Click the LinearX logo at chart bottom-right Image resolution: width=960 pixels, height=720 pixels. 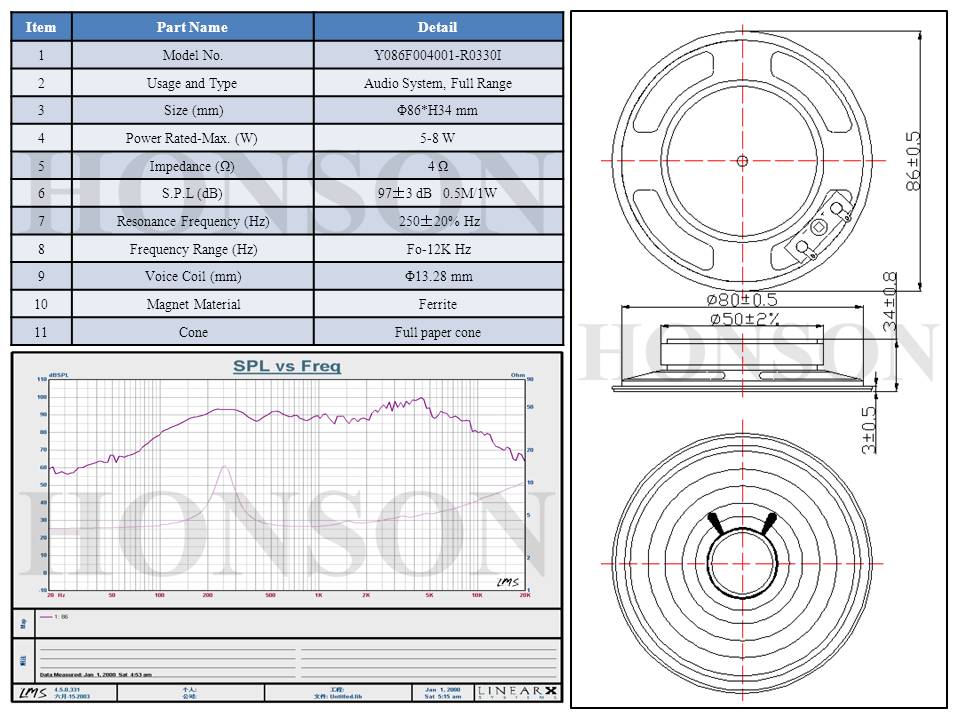coord(519,692)
